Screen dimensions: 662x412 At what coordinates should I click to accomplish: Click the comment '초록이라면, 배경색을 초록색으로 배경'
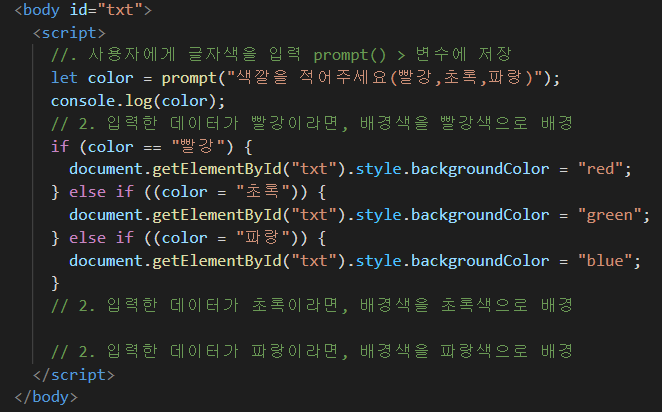pos(412,305)
